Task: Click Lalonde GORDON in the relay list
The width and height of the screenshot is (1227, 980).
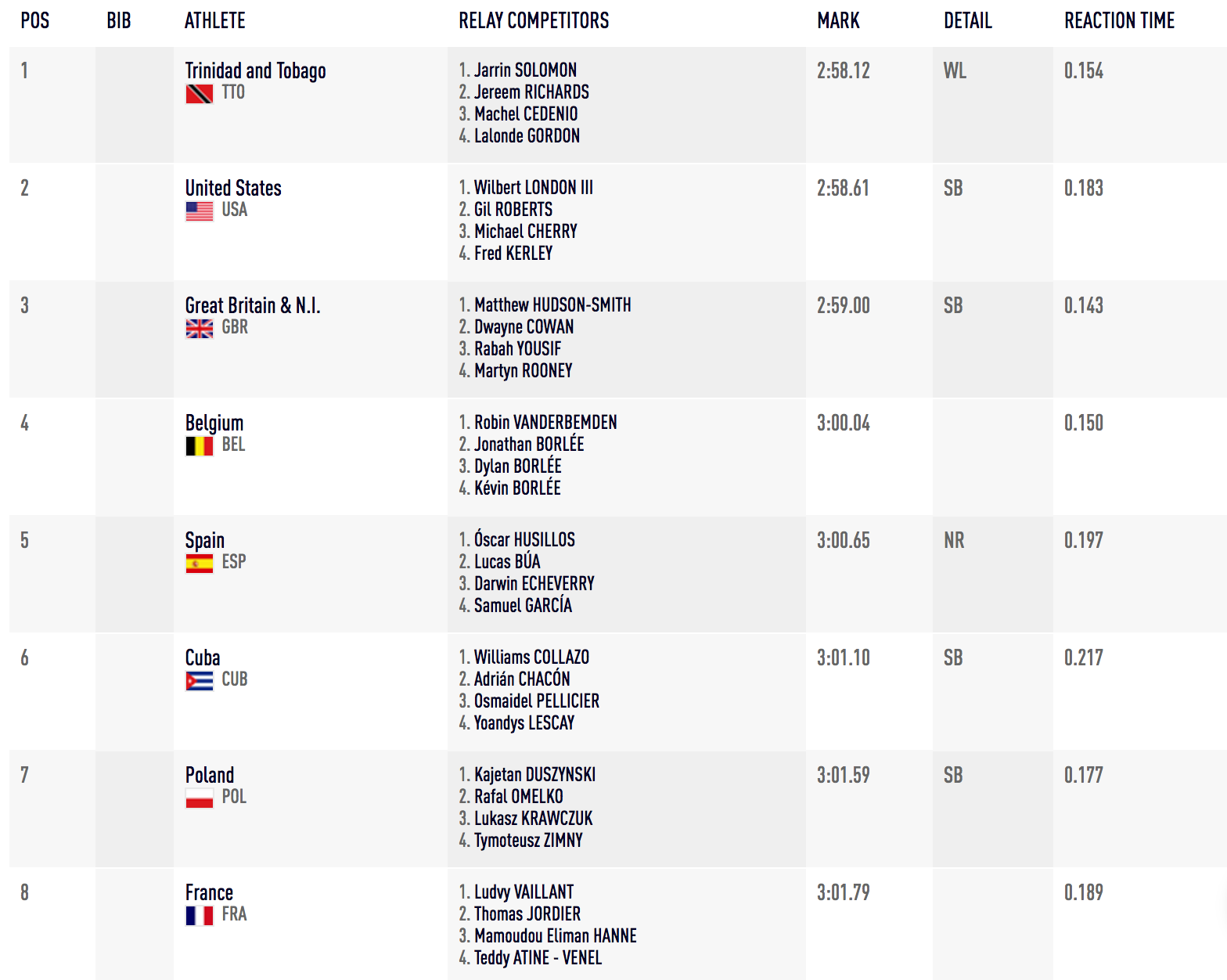Action: (527, 136)
